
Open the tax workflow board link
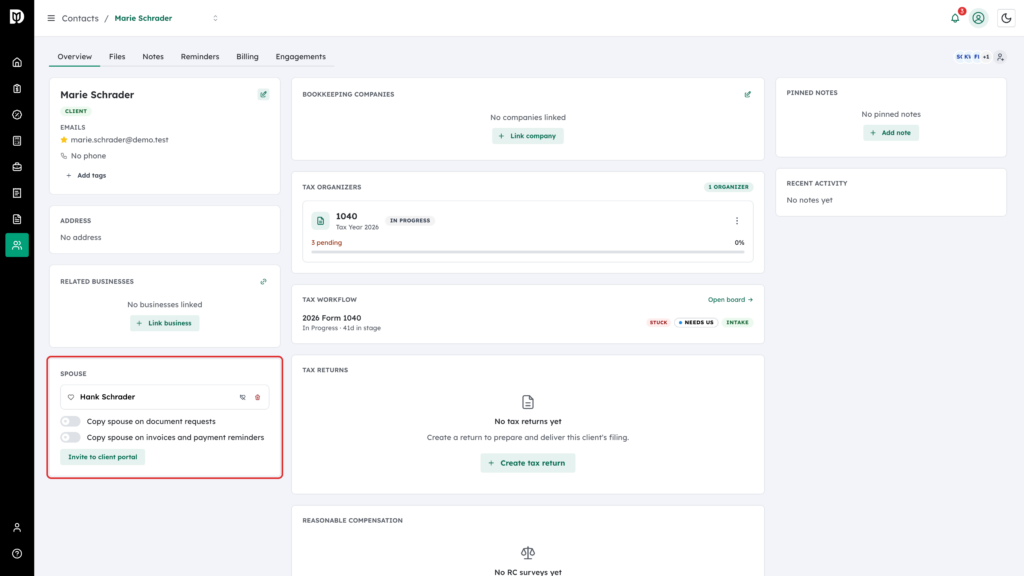click(x=730, y=300)
